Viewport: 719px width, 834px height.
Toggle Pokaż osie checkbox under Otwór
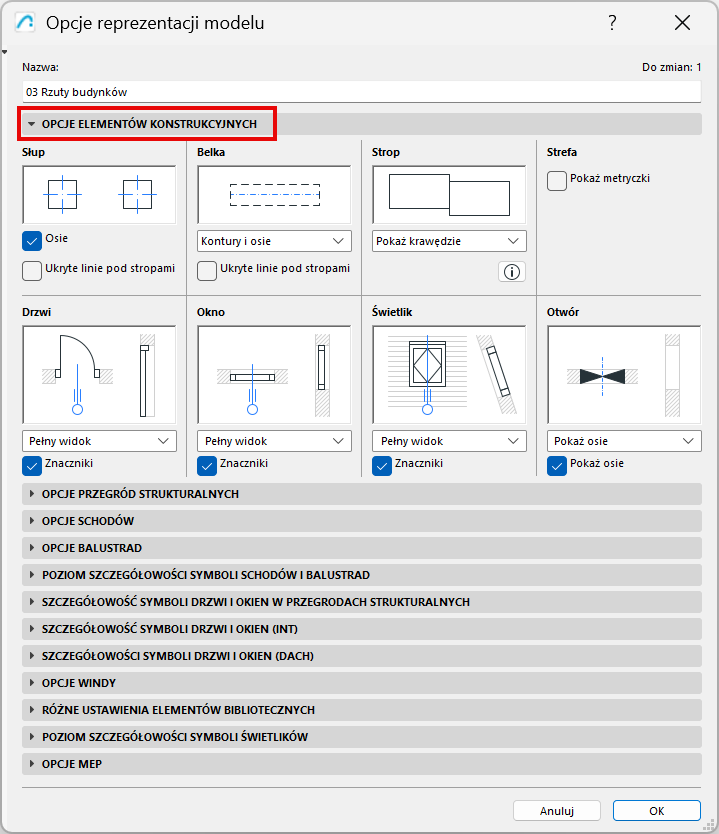coord(557,465)
